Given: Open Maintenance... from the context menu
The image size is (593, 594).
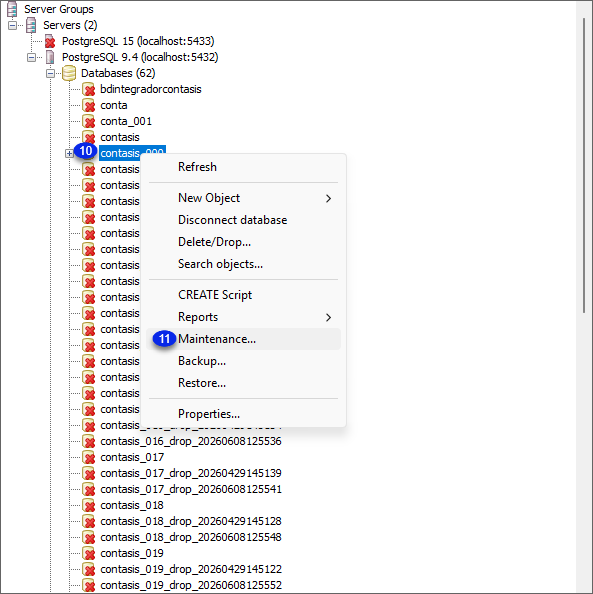Looking at the screenshot, I should point(243,339).
